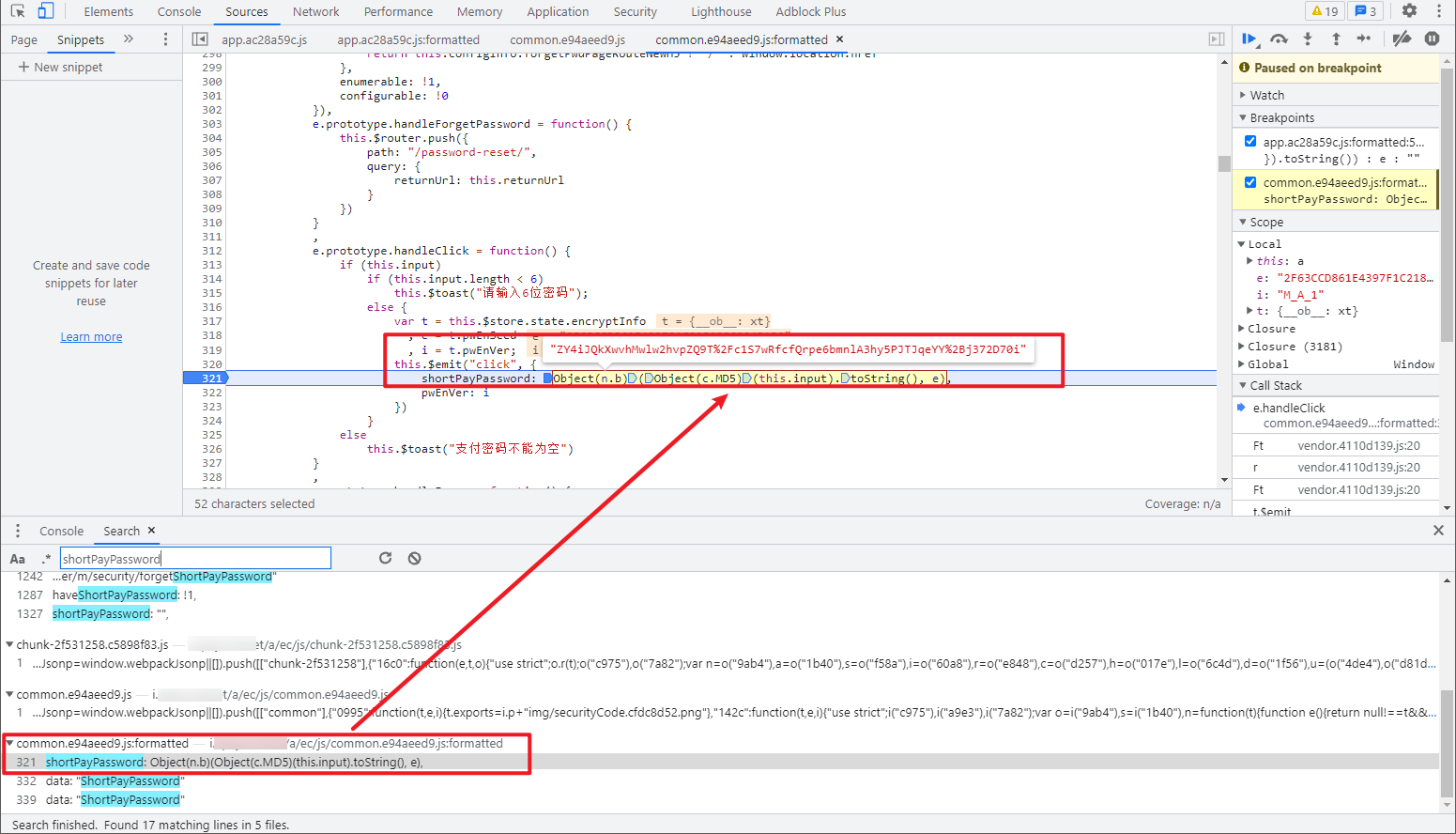The width and height of the screenshot is (1456, 834).
Task: Toggle the debugger sidebar icon
Action: pyautogui.click(x=1216, y=39)
